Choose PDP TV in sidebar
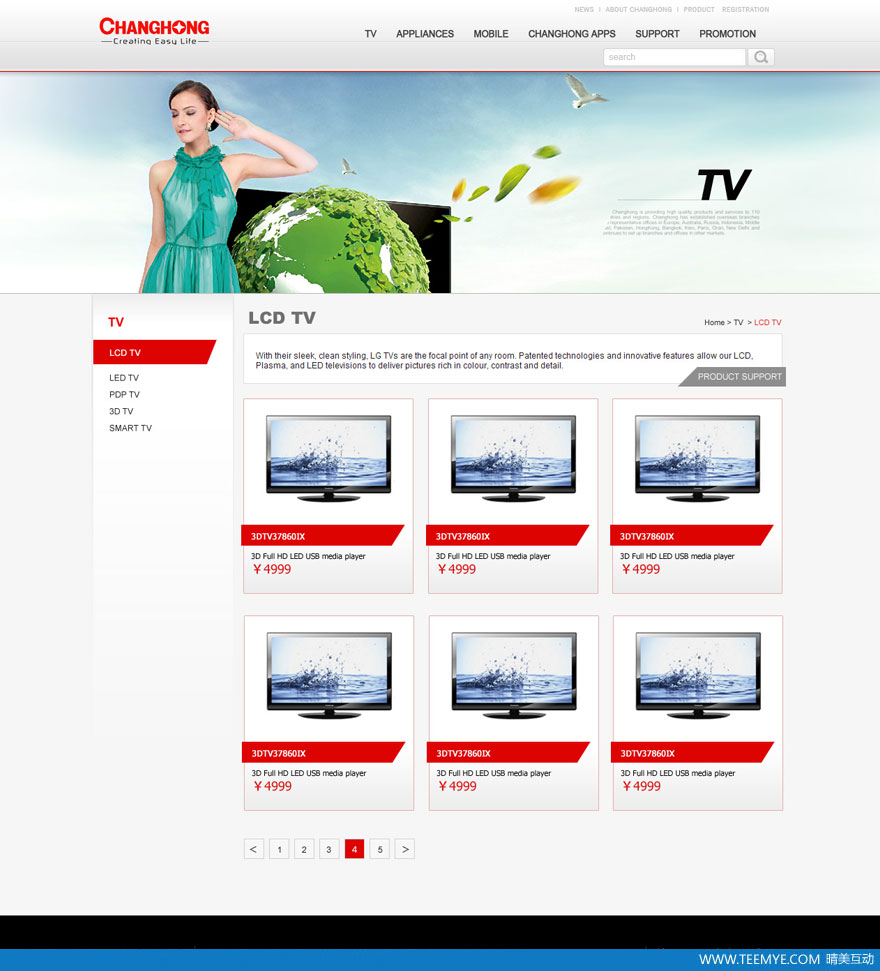The height and width of the screenshot is (971, 880). tap(124, 394)
